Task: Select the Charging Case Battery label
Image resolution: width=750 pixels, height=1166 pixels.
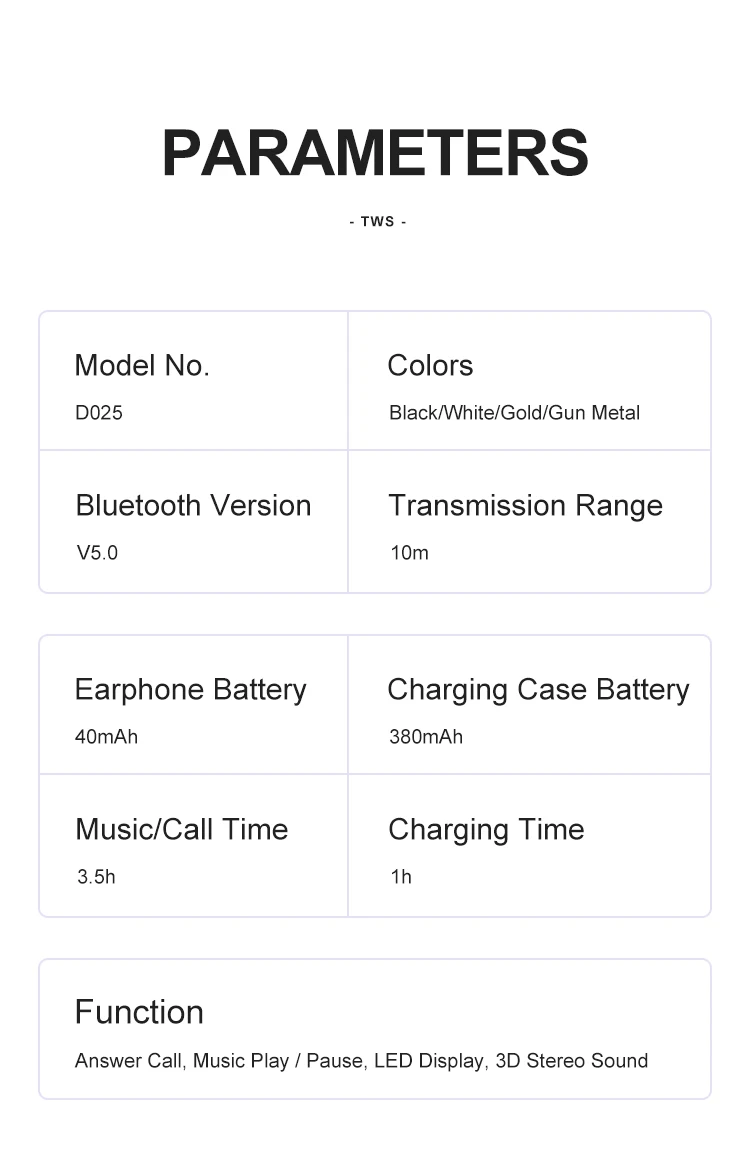Action: point(539,690)
